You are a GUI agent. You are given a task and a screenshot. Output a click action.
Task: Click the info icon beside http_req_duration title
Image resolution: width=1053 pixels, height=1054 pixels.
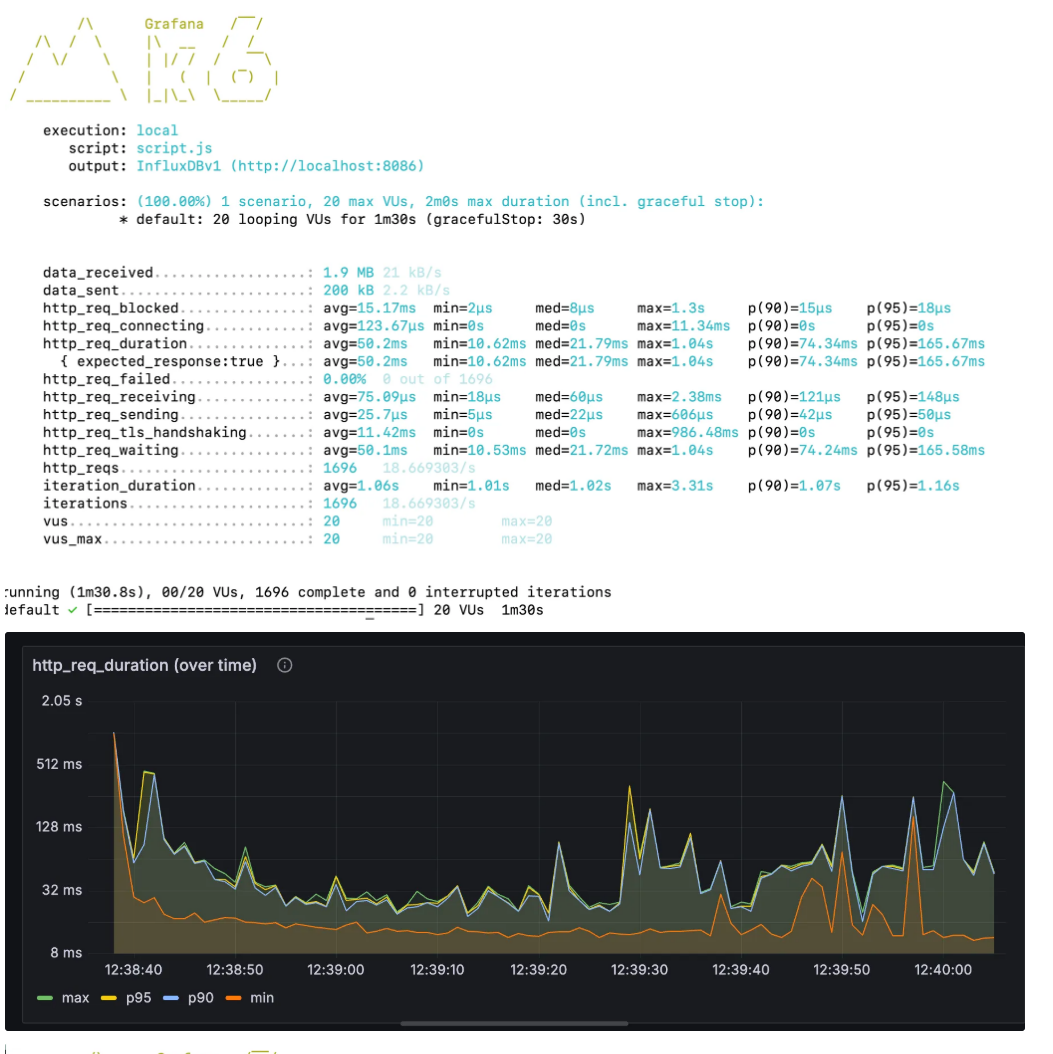285,665
